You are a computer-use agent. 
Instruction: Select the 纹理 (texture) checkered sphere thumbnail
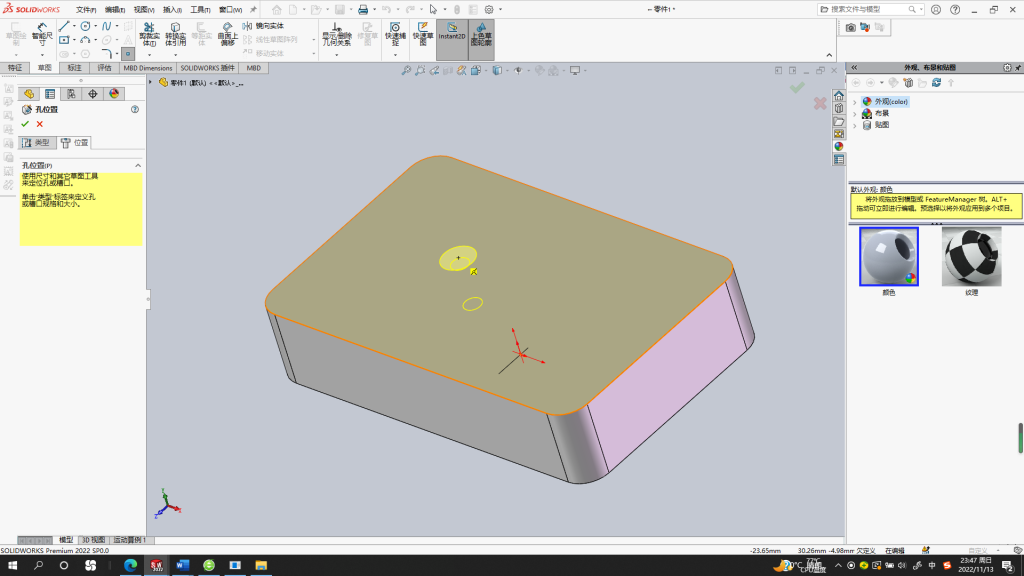coord(971,257)
